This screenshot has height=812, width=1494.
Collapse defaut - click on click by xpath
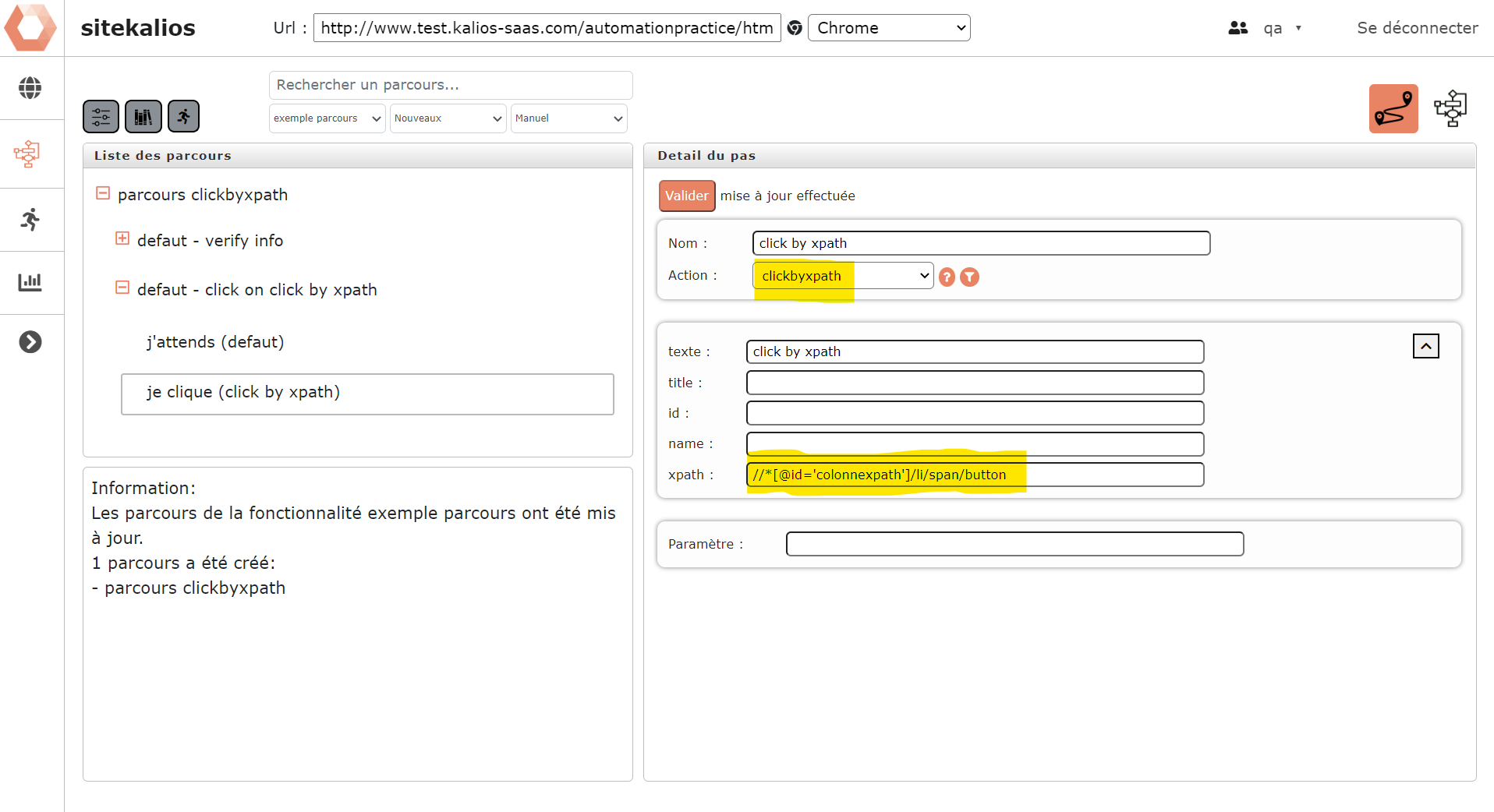tap(122, 288)
